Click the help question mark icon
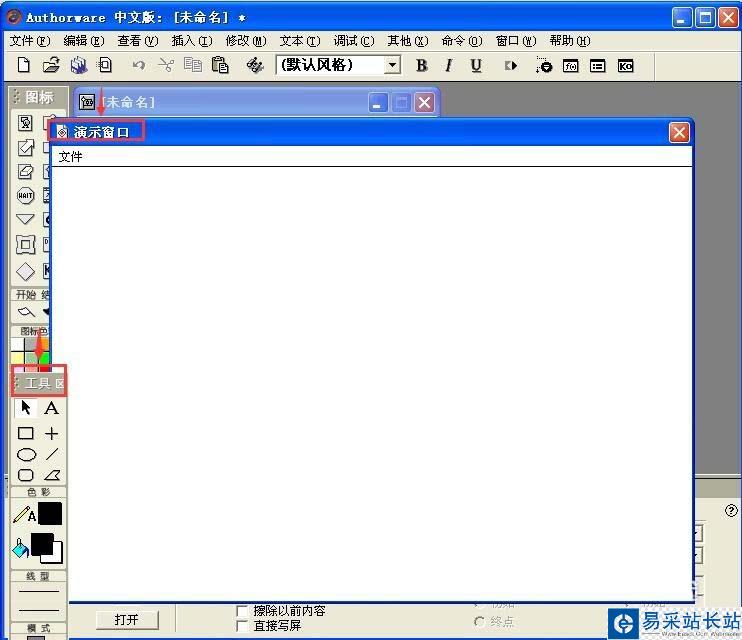This screenshot has height=640, width=742. coord(731,510)
